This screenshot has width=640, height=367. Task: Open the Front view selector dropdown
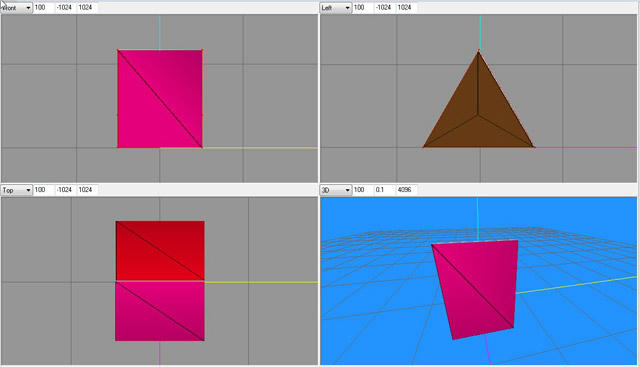click(16, 8)
